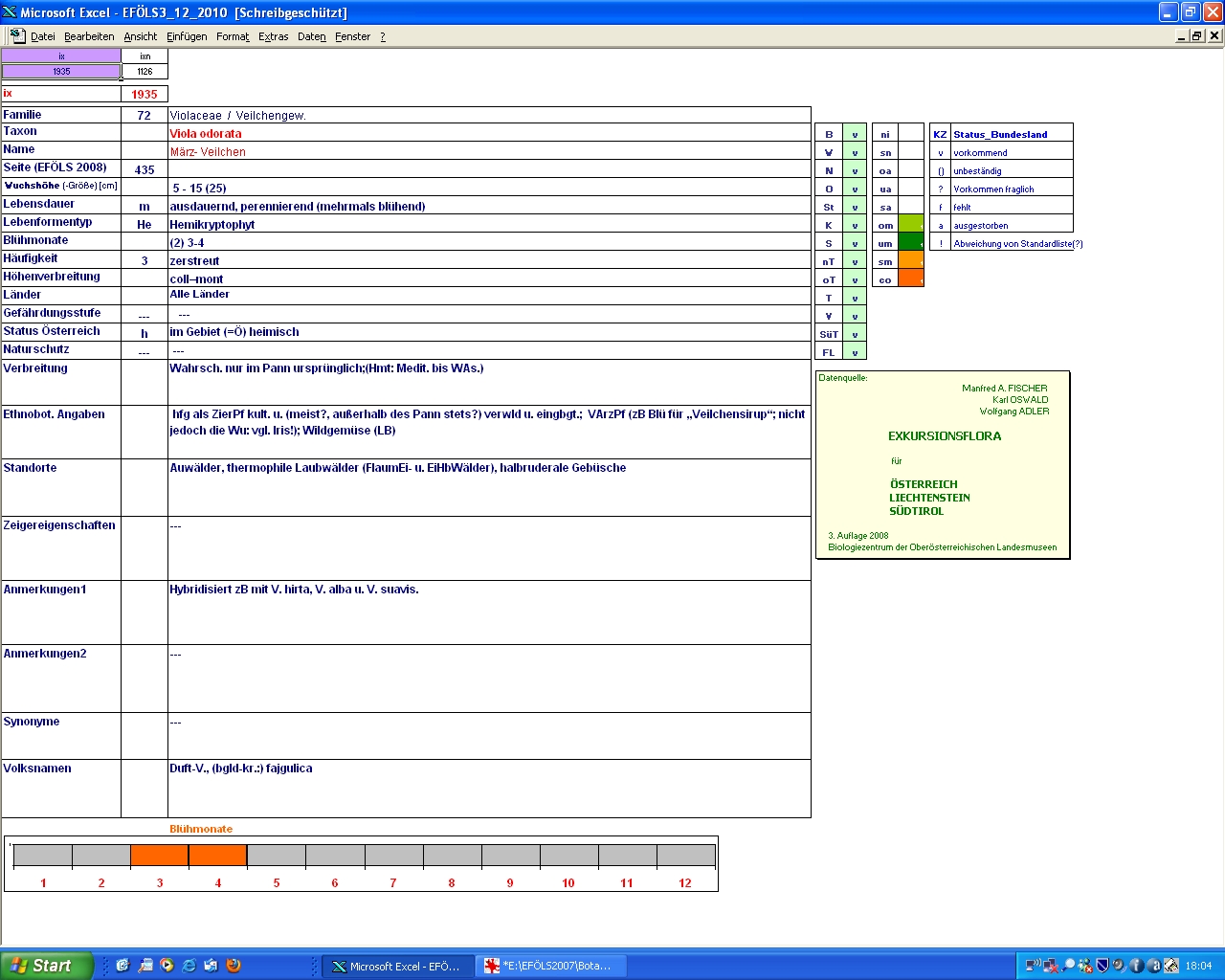
Task: Open the Excel workbook icon left of Datei
Action: coord(17,35)
